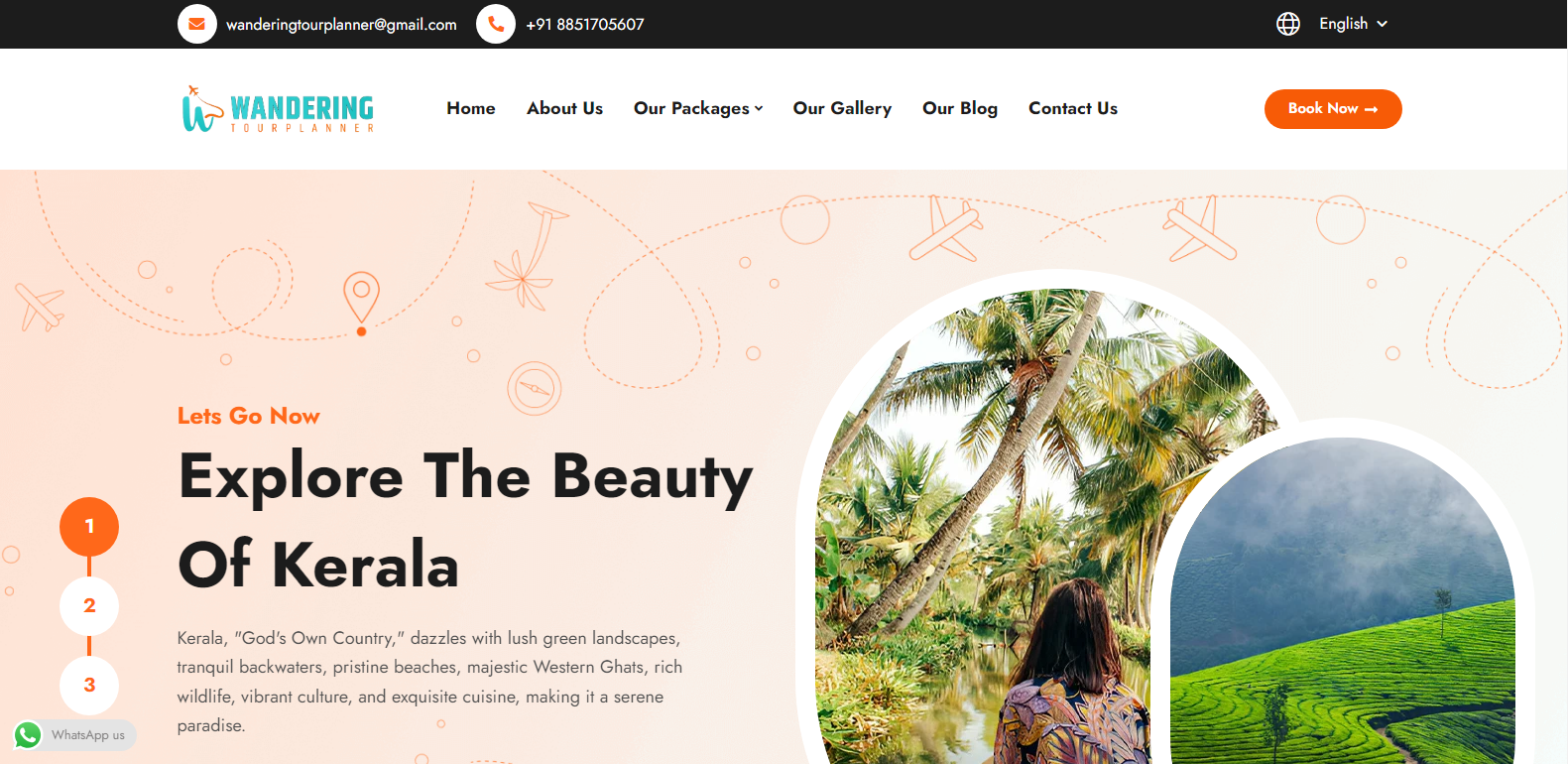Click the arrow inside Book Now

(1372, 109)
